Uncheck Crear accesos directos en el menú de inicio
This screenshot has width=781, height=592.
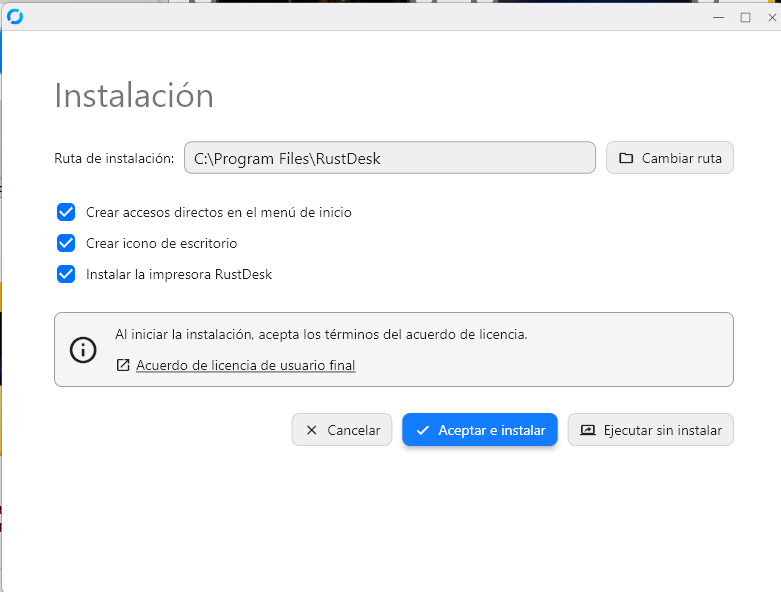click(67, 212)
